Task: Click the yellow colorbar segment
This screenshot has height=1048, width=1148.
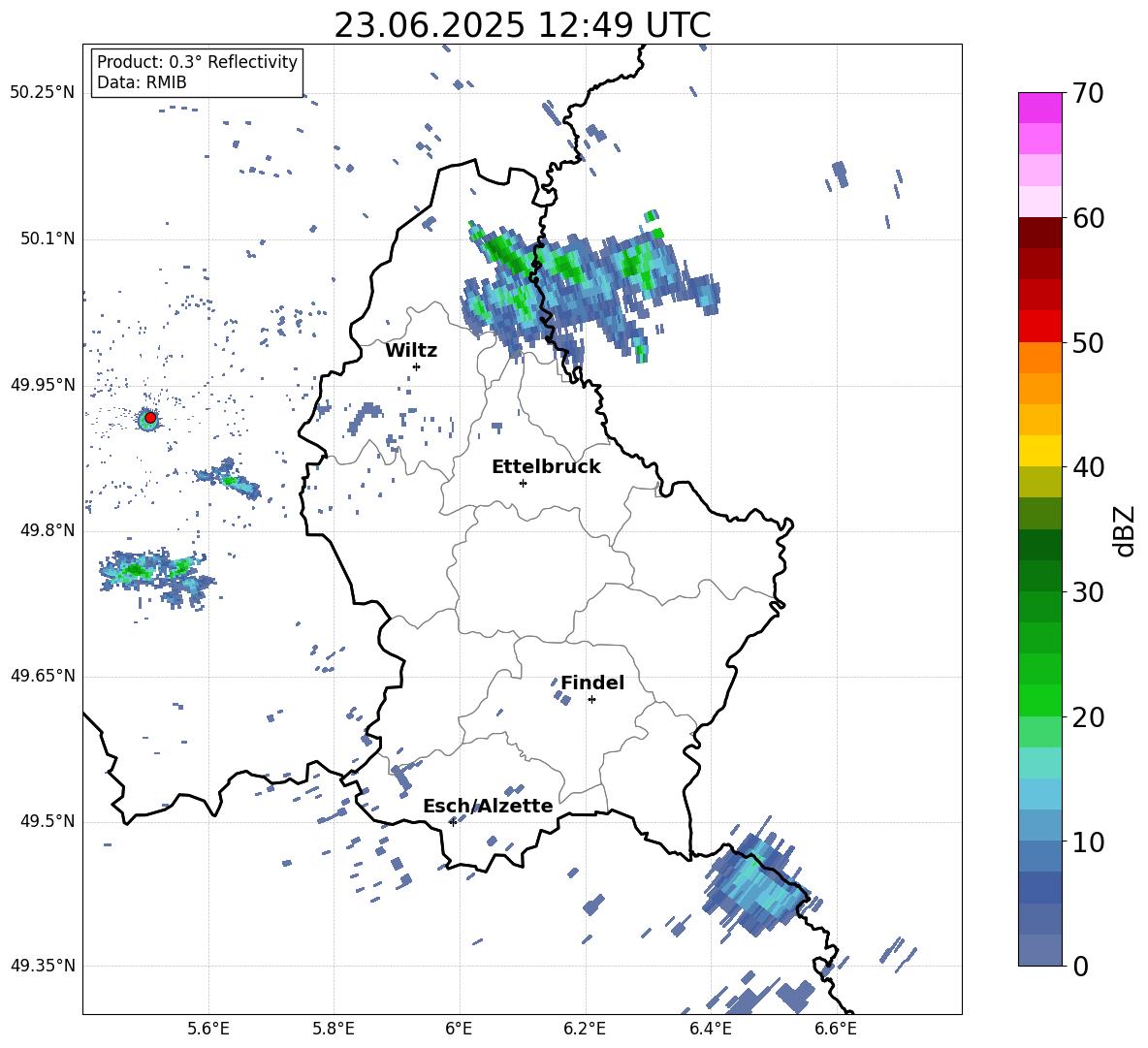Action: coord(1040,451)
